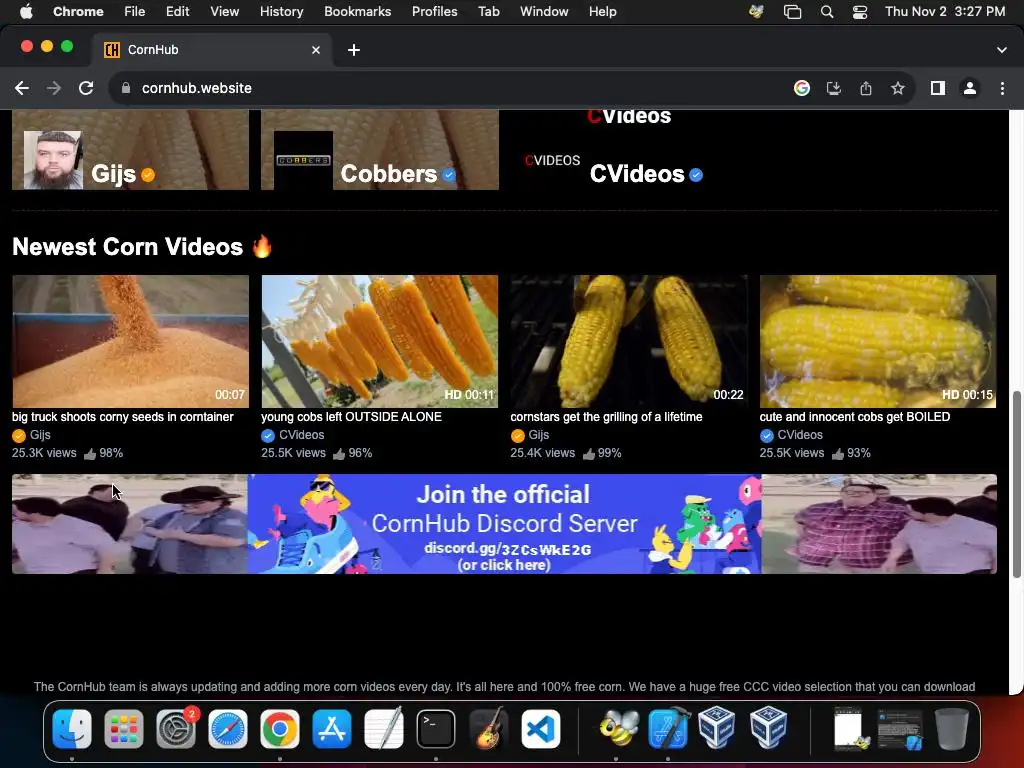This screenshot has height=768, width=1024.
Task: Click the lock icon in address bar
Action: [x=126, y=88]
